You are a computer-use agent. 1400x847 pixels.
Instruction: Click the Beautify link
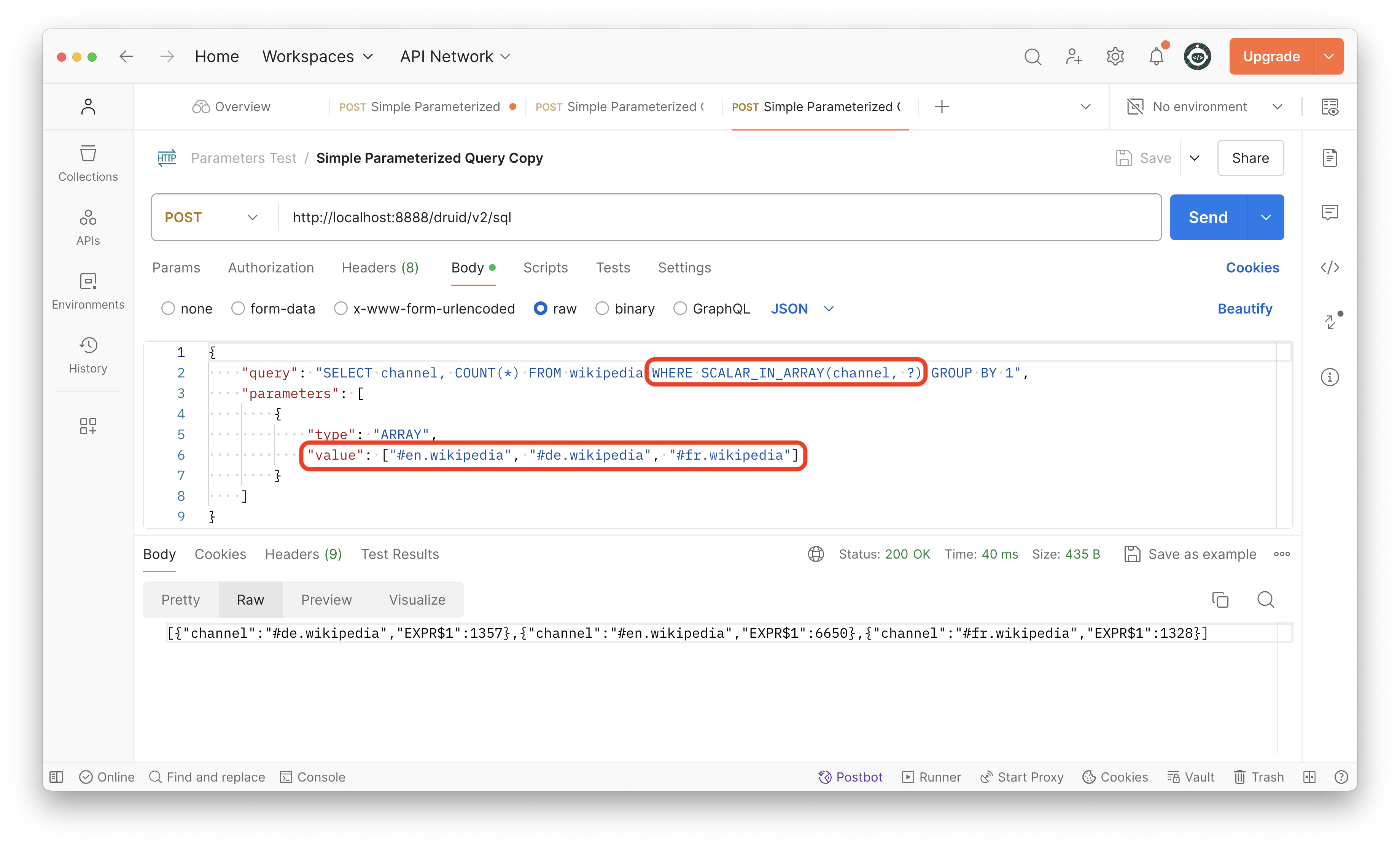point(1245,308)
